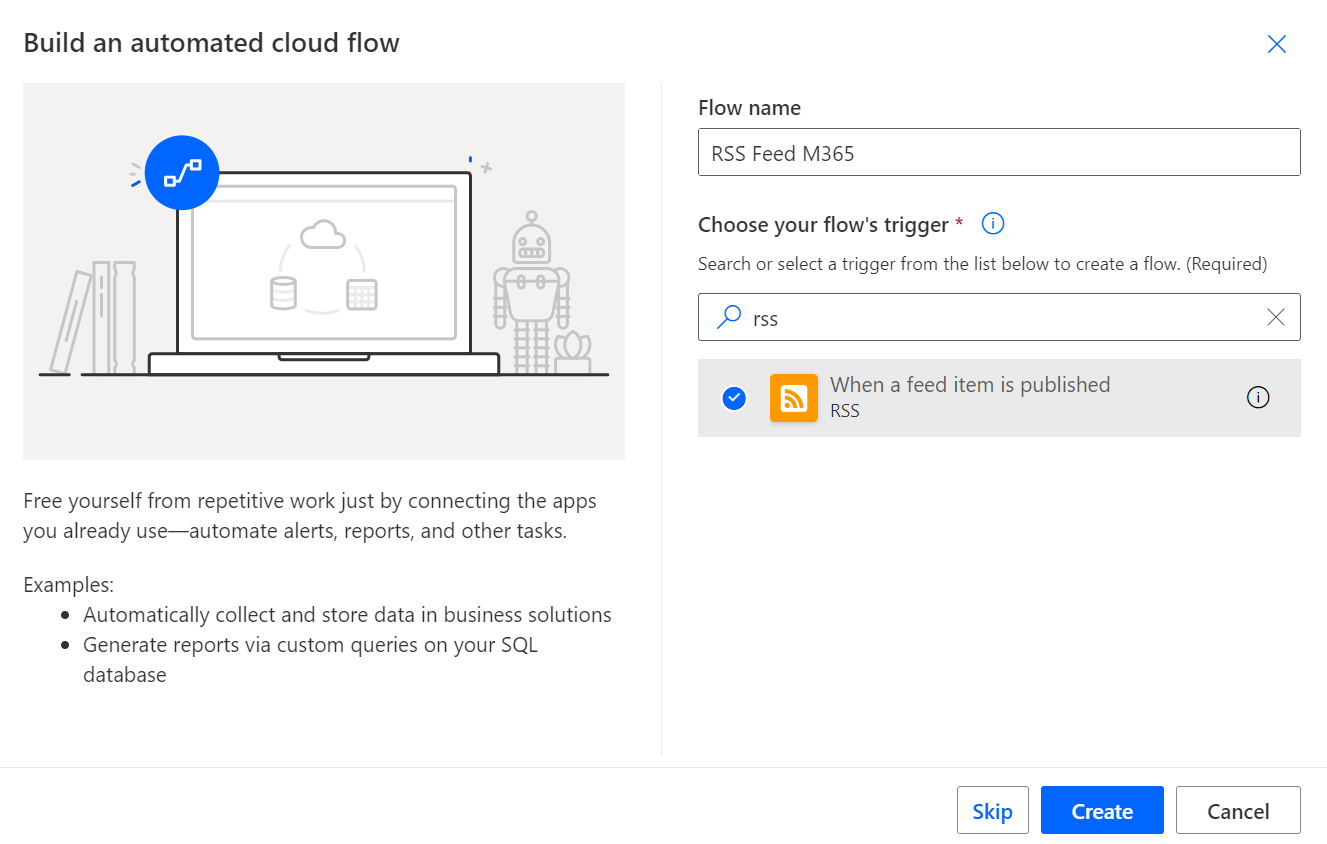The image size is (1327, 844).
Task: Uncheck the selected RSS trigger checkbox
Action: tap(734, 398)
